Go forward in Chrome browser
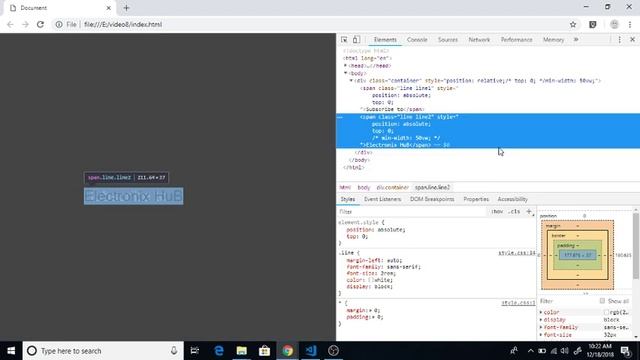Screen dimensions: 640x360 (25, 24)
